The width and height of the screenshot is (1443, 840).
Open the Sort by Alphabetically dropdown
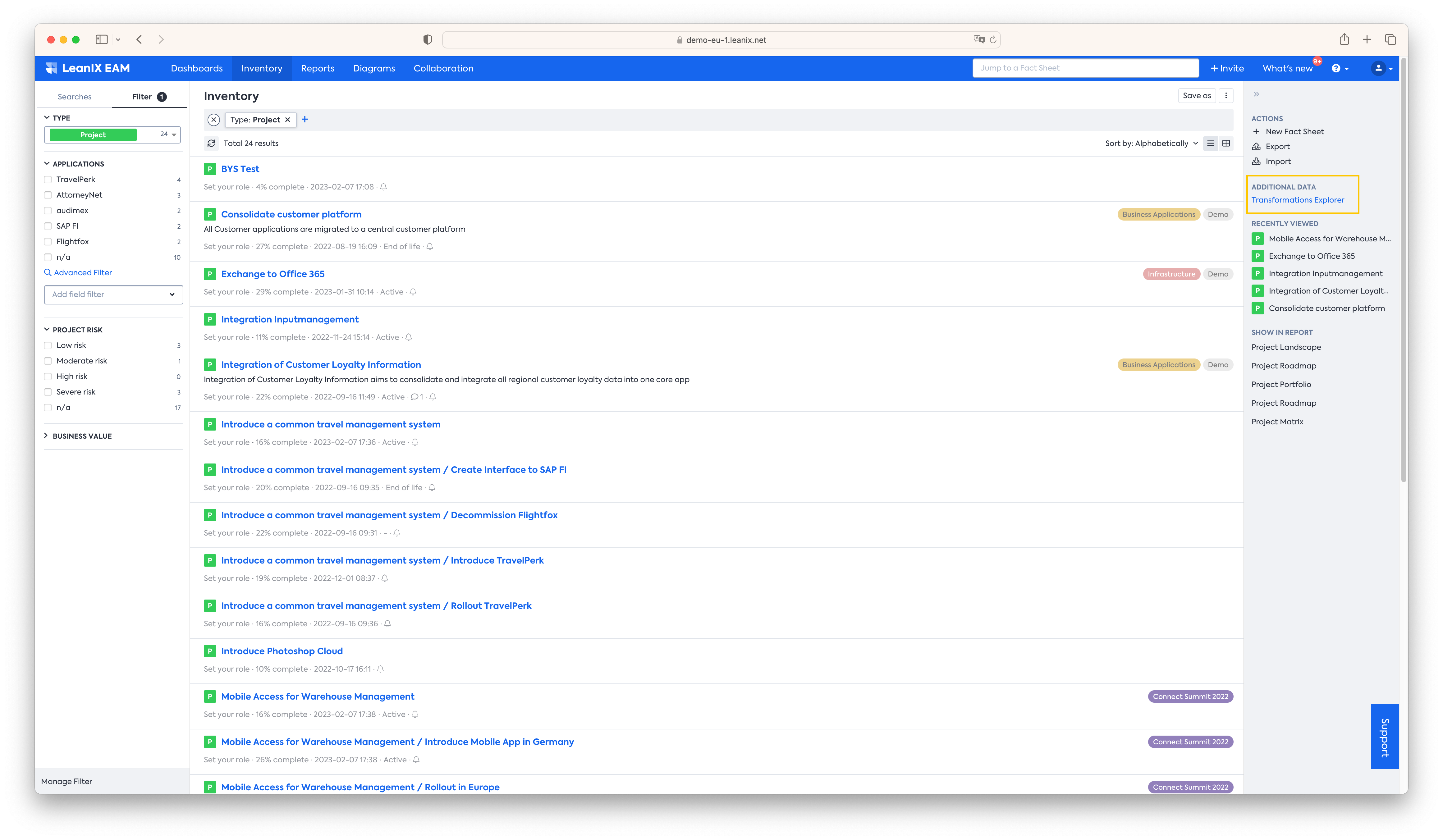(x=1151, y=143)
